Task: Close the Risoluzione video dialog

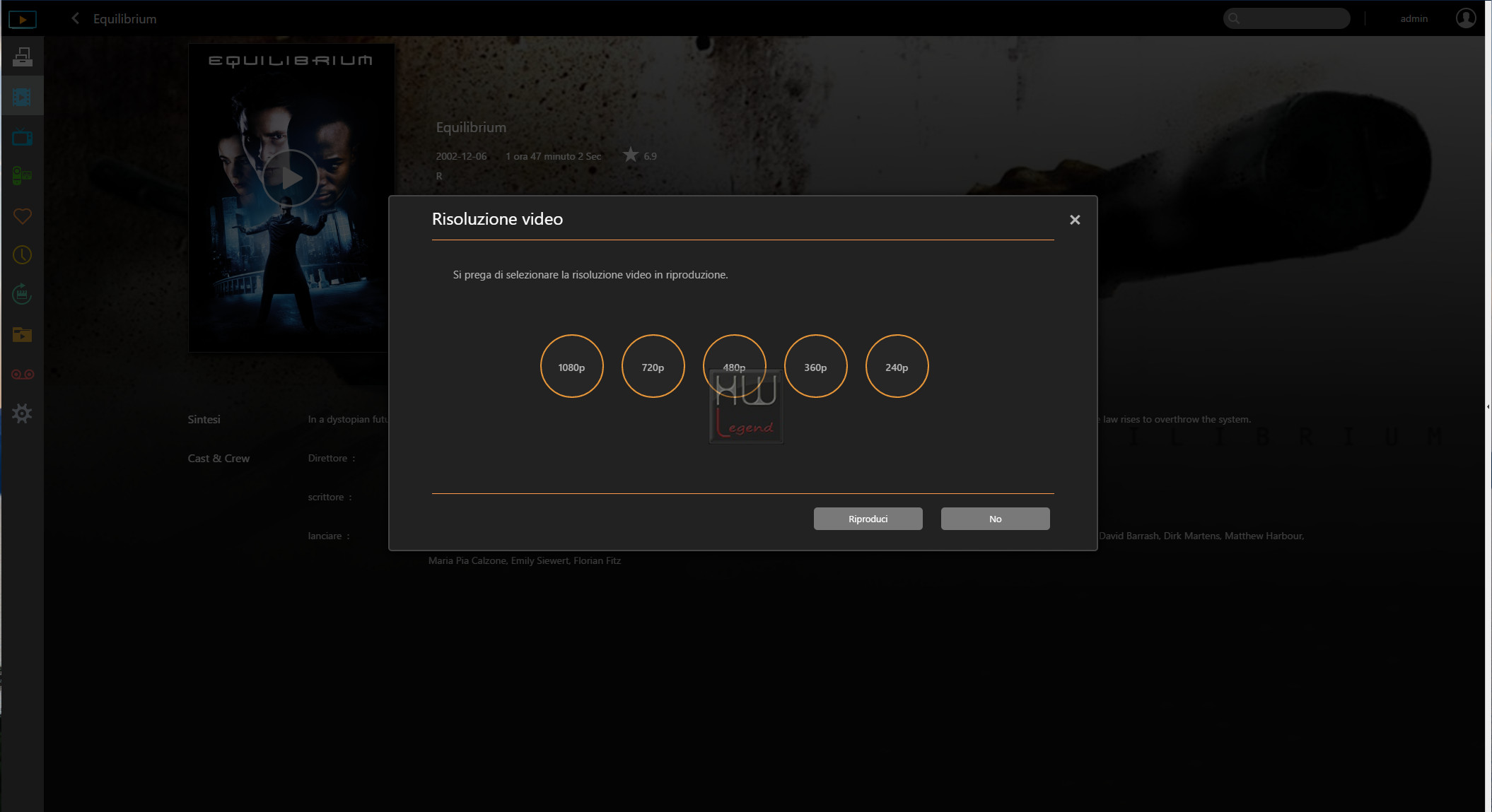Action: tap(1075, 220)
